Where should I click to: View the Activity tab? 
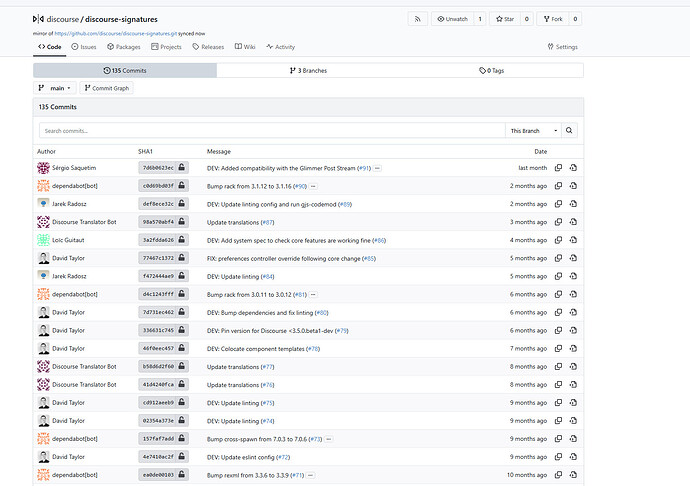tap(280, 47)
